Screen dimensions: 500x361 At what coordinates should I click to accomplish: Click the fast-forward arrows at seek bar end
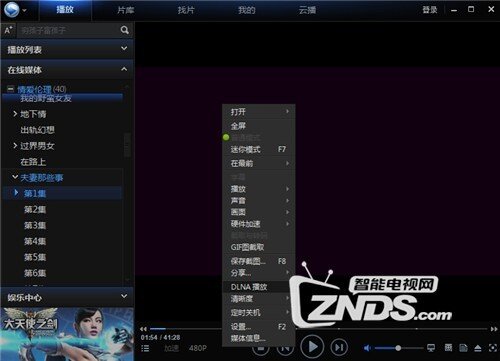(494, 329)
